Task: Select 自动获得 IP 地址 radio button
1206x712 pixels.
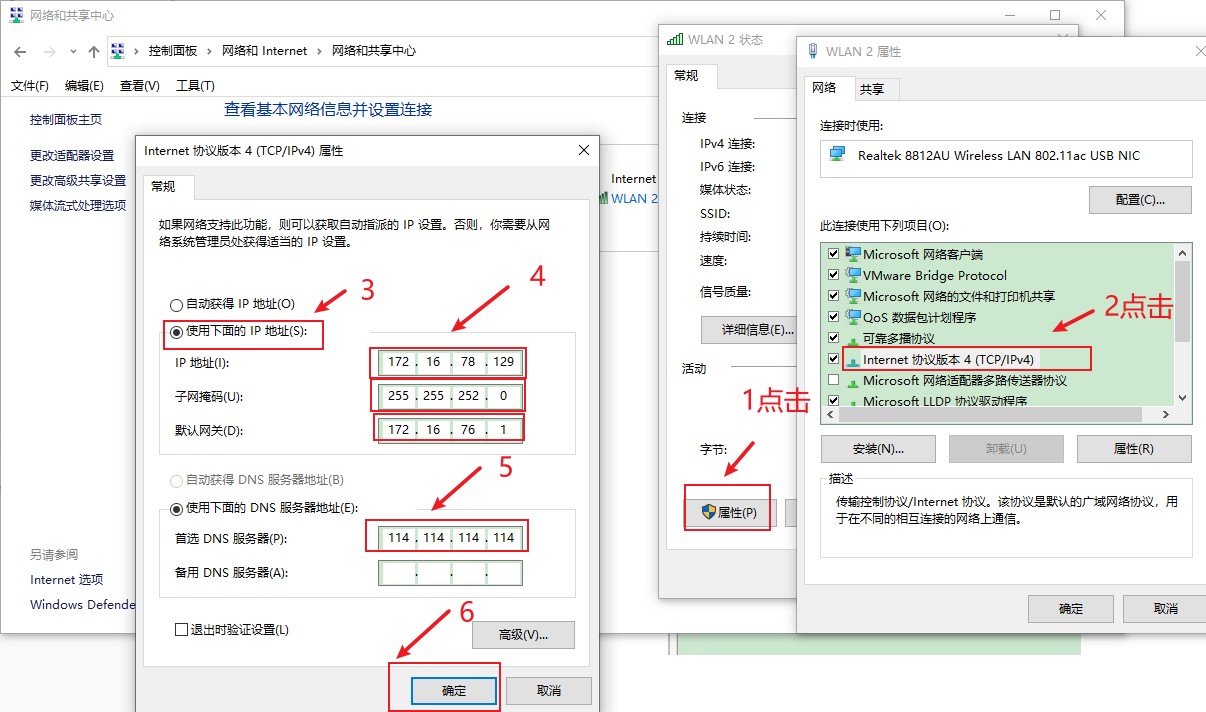Action: pos(176,305)
